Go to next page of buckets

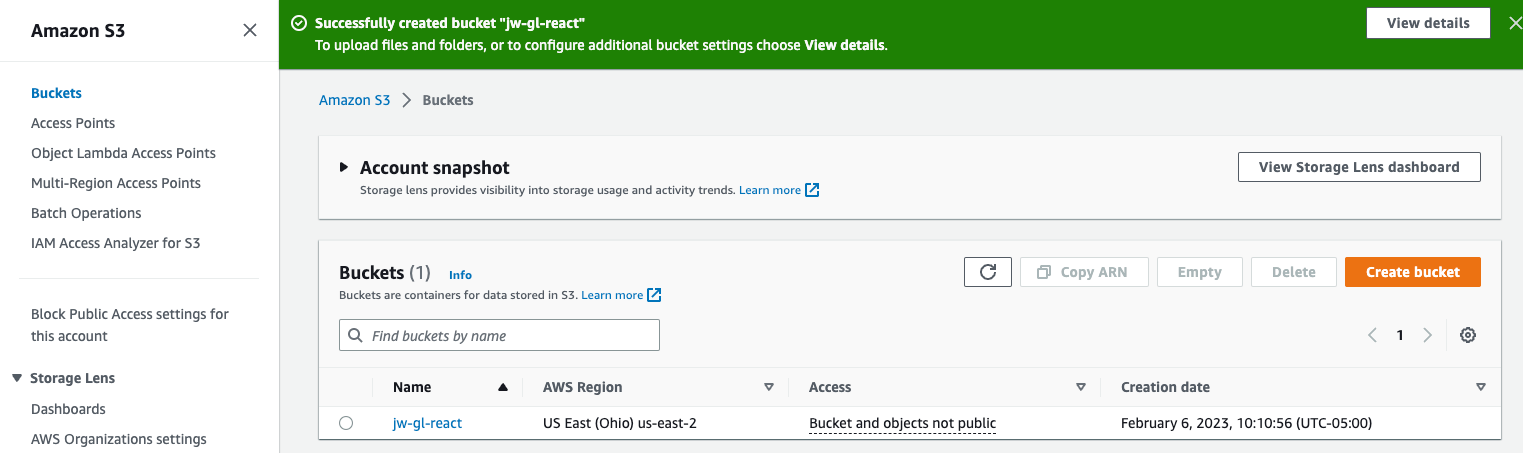[x=1427, y=335]
